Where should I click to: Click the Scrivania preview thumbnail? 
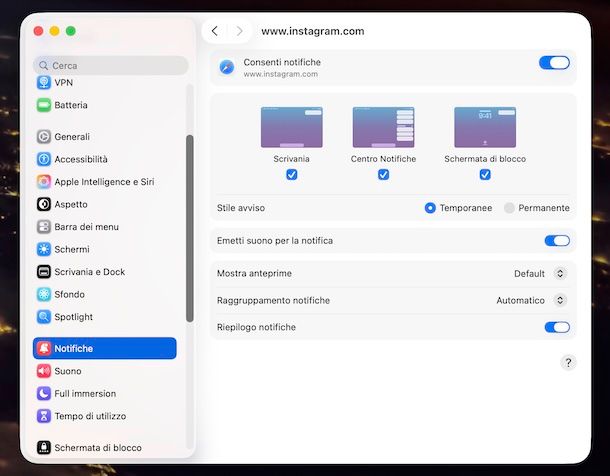pos(292,127)
